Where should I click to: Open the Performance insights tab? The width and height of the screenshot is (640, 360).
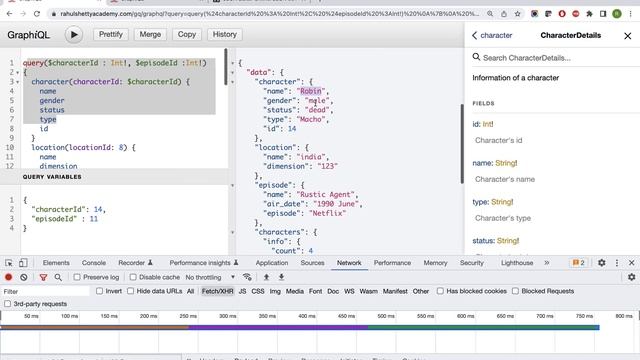point(204,263)
